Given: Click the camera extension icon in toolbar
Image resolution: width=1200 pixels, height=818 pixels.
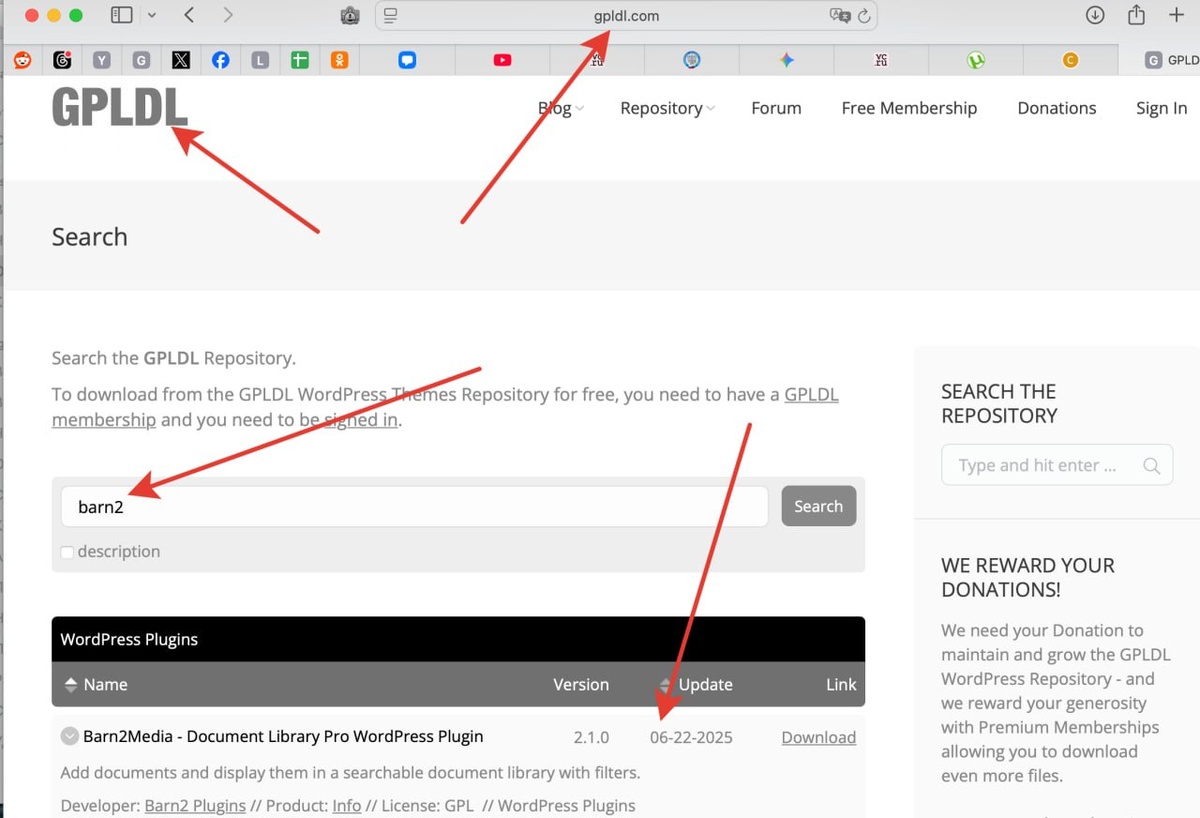Looking at the screenshot, I should [x=350, y=16].
